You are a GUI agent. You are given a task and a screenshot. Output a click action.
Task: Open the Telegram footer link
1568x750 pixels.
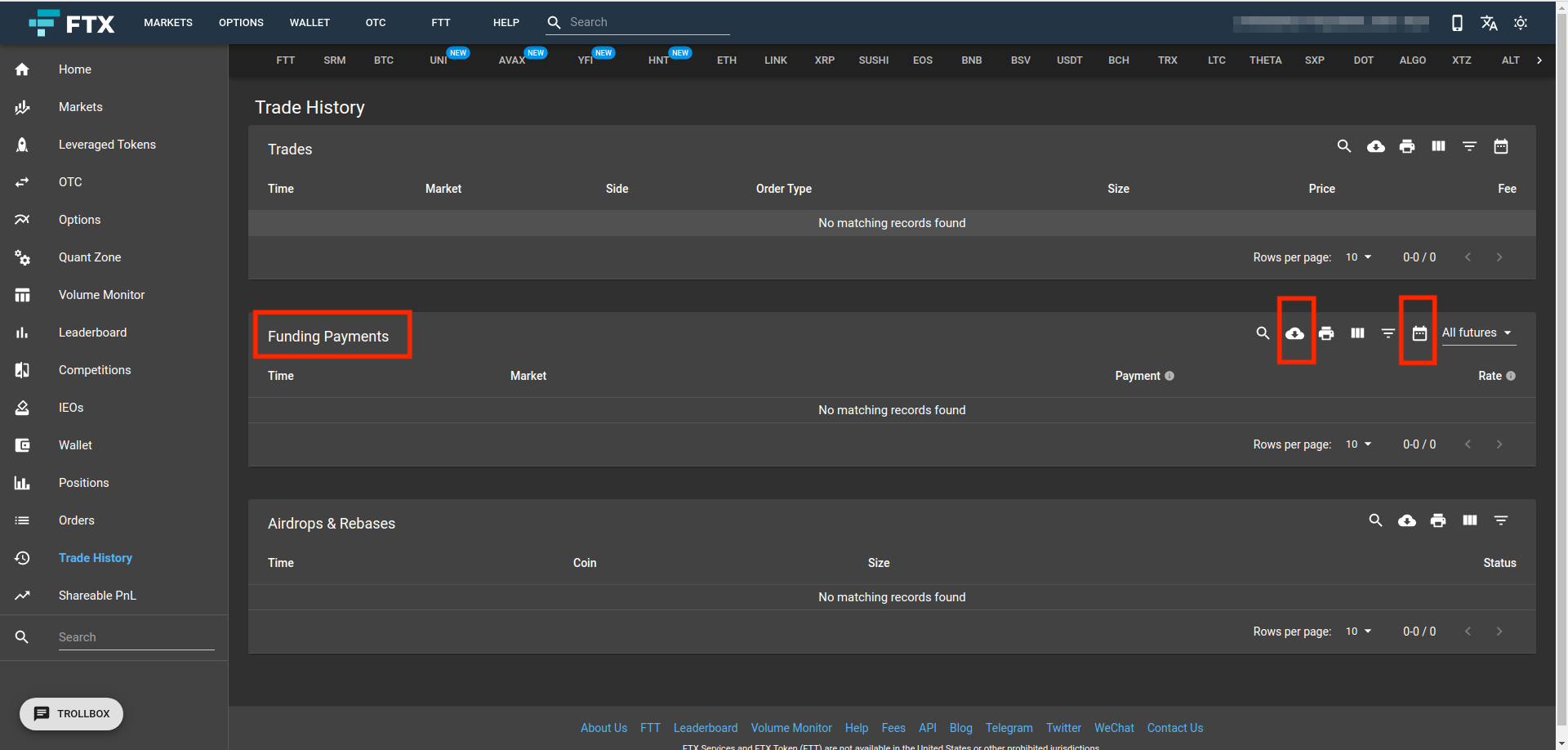(1009, 728)
